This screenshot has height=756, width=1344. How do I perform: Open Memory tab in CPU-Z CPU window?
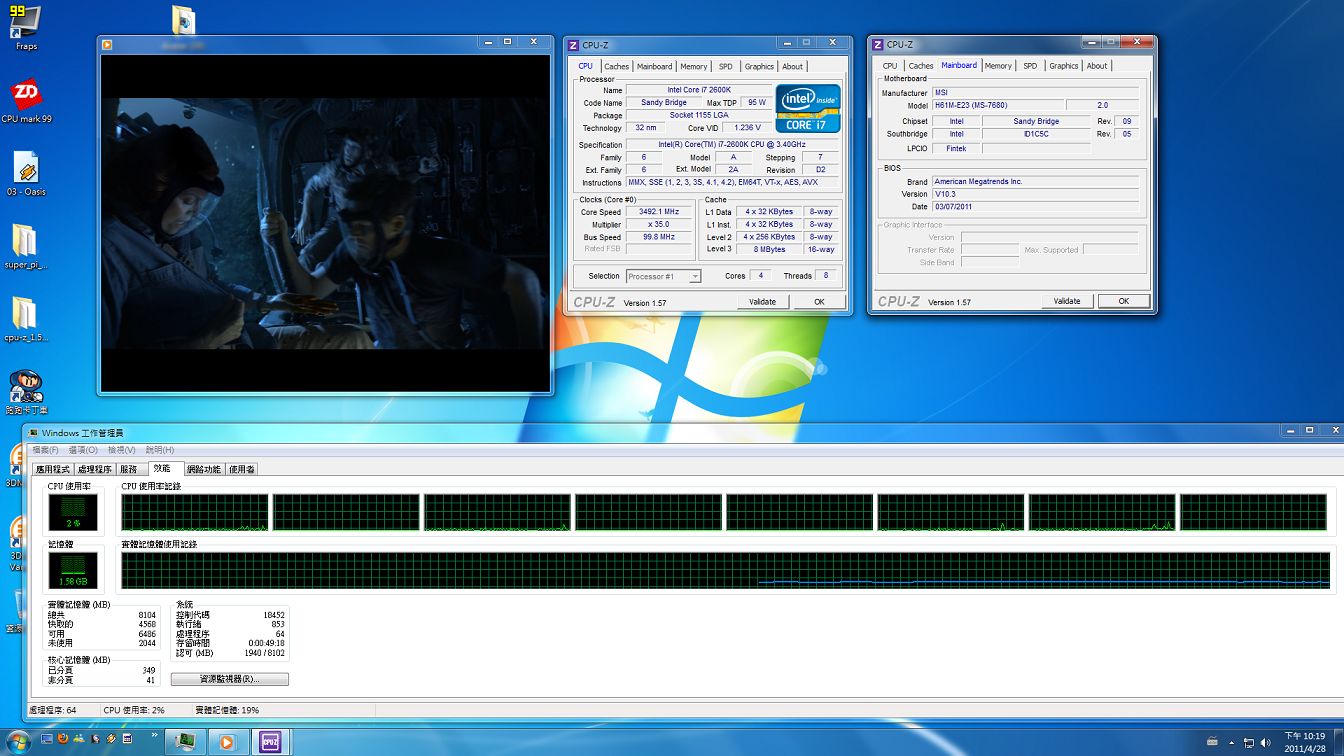tap(693, 66)
